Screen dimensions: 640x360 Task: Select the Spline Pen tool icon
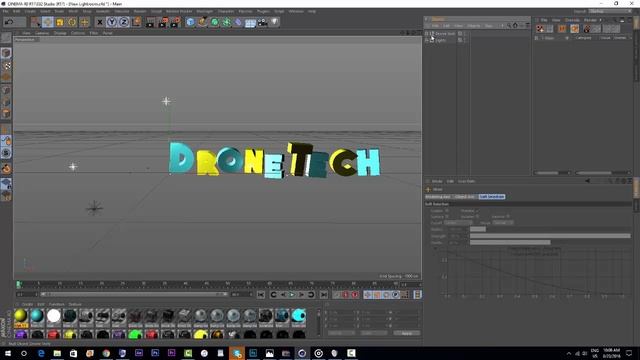coord(202,22)
